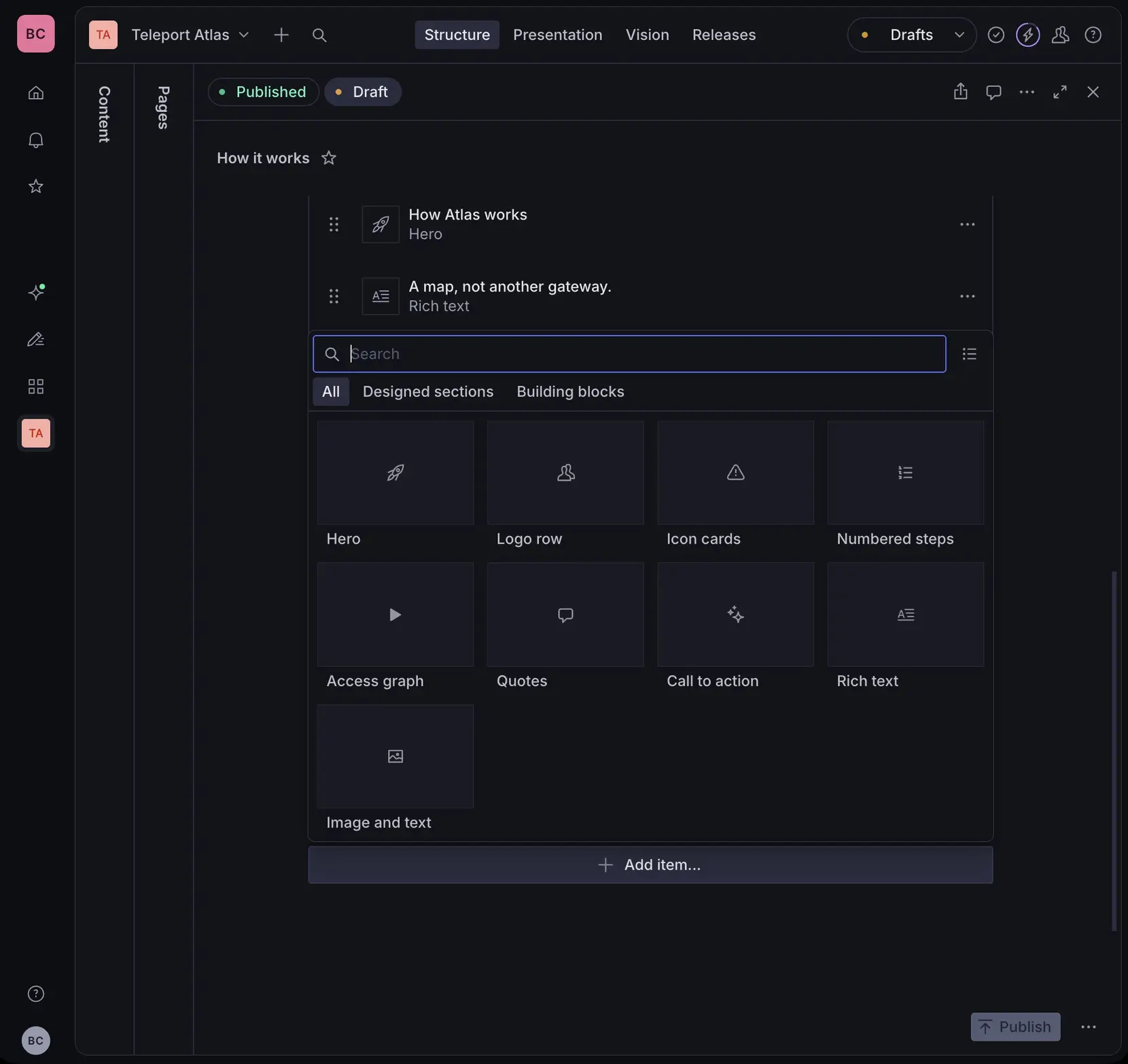Image resolution: width=1128 pixels, height=1064 pixels.
Task: Grab the drag handle of A map row
Action: click(334, 296)
